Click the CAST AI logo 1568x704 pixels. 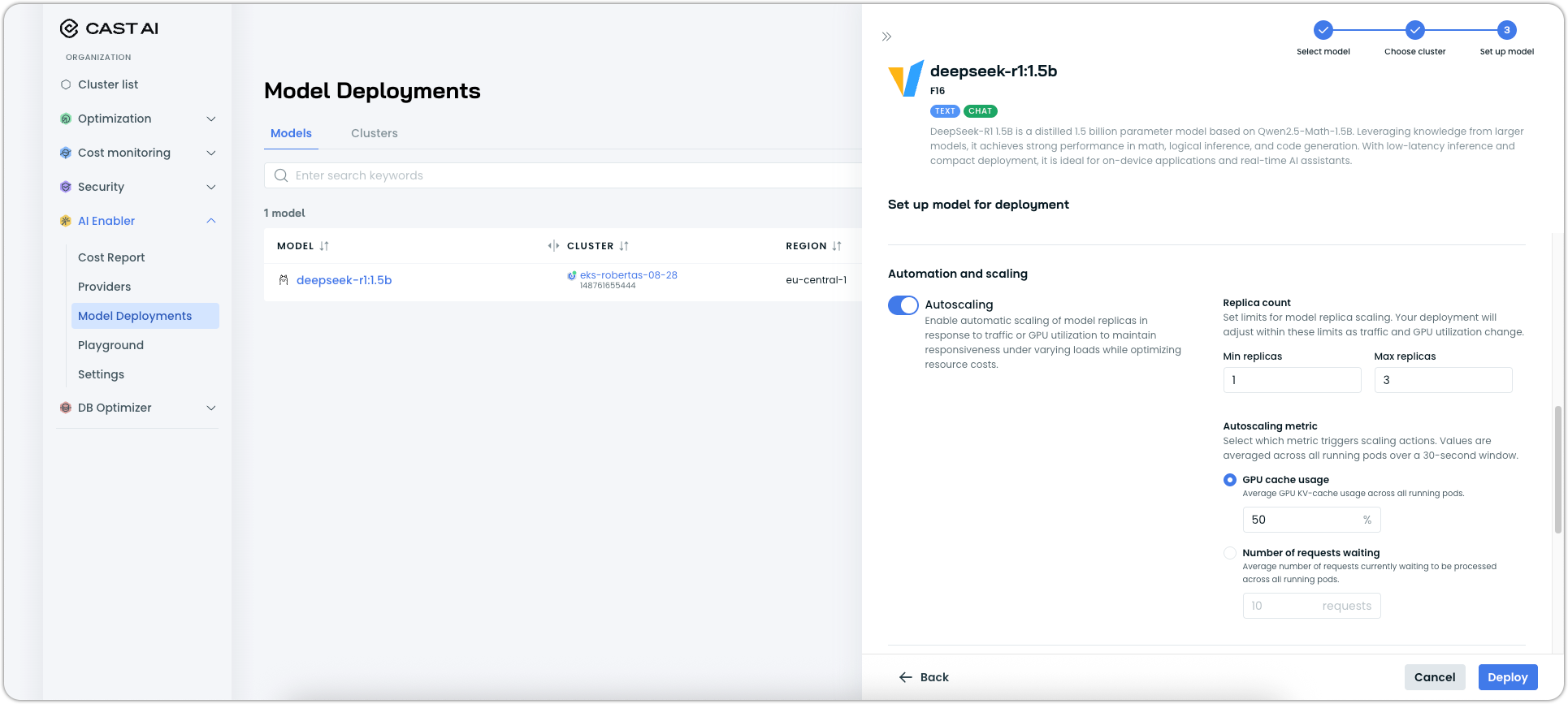(109, 28)
